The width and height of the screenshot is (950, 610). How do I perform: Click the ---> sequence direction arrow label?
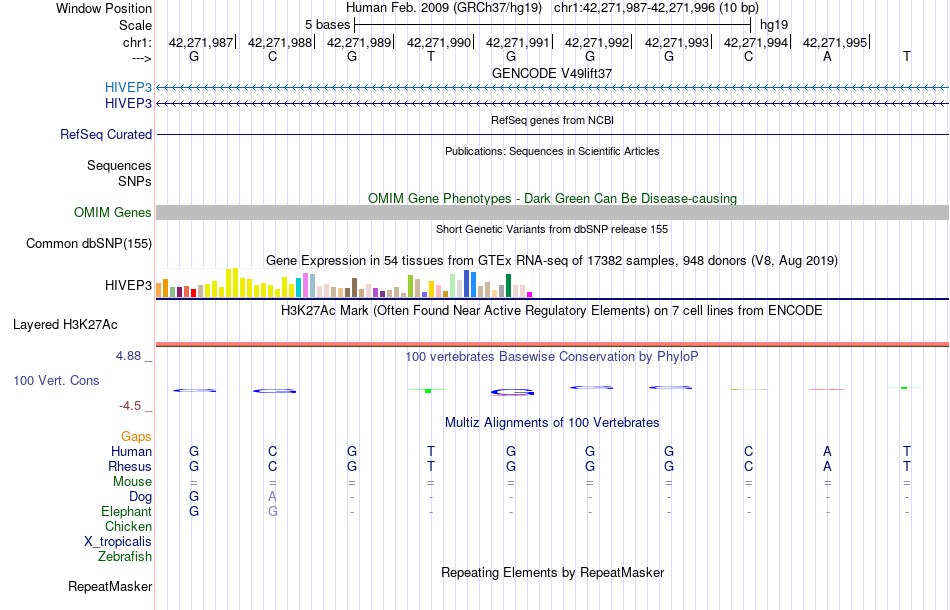[x=141, y=58]
